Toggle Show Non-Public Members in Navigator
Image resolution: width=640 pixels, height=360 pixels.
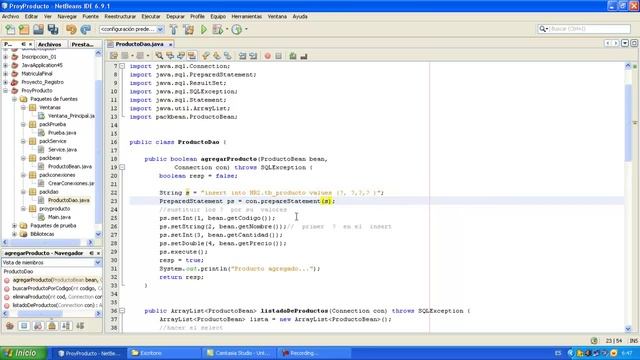pyautogui.click(x=52, y=326)
